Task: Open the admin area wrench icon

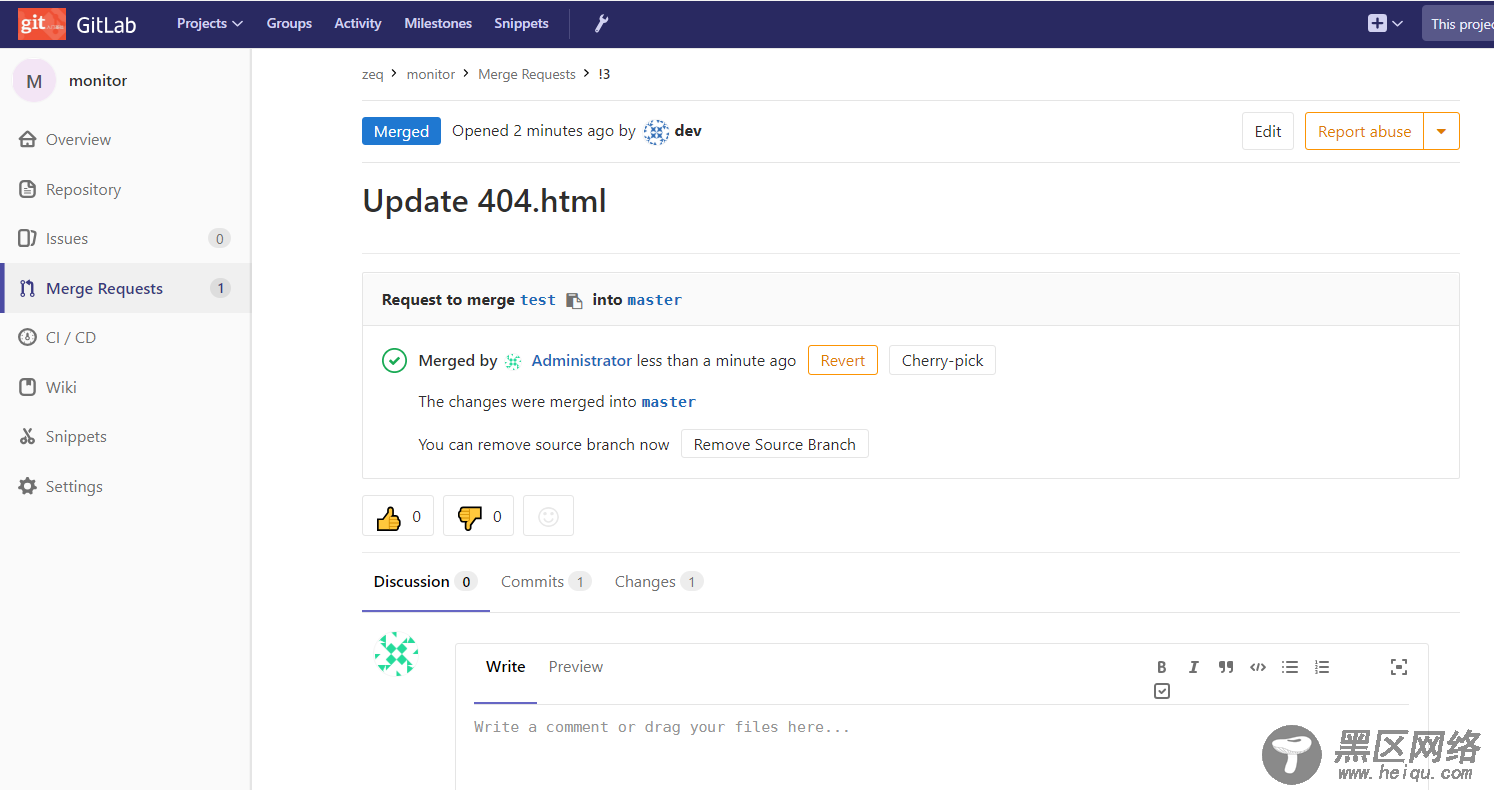Action: pyautogui.click(x=602, y=23)
